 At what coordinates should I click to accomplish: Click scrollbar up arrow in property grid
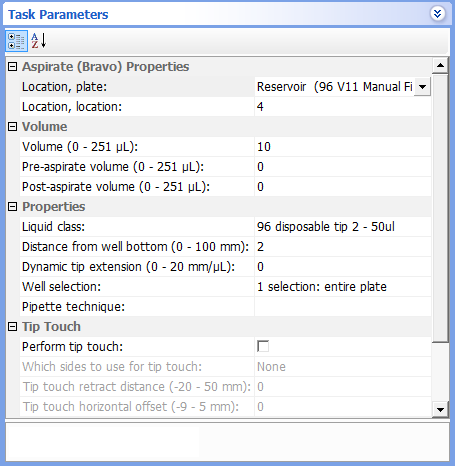(440, 65)
